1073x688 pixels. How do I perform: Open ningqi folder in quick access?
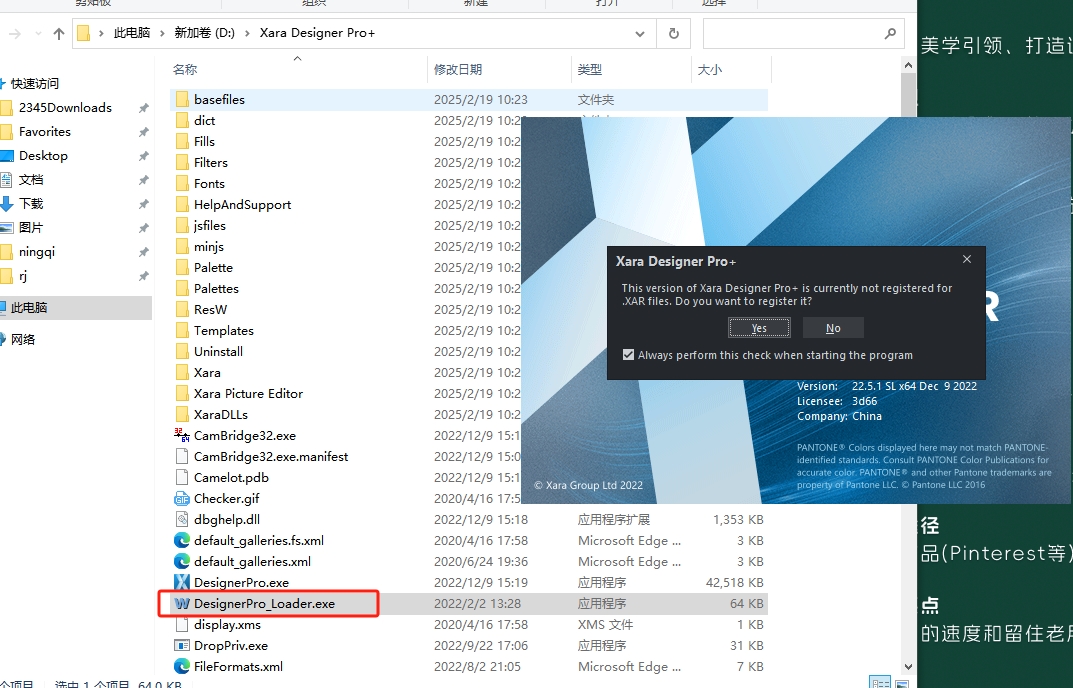(x=37, y=252)
